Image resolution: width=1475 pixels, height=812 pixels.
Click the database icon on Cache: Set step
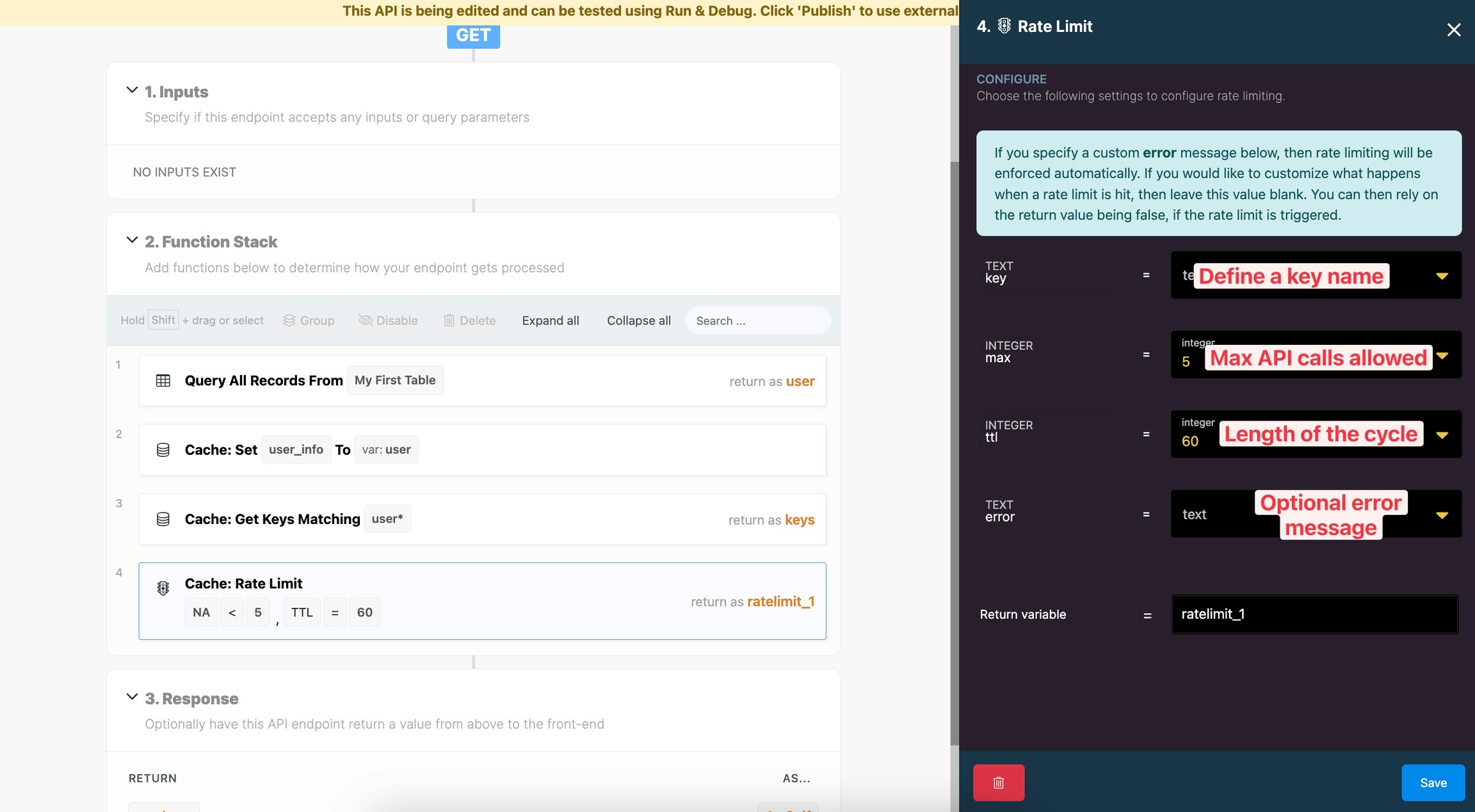(x=163, y=450)
